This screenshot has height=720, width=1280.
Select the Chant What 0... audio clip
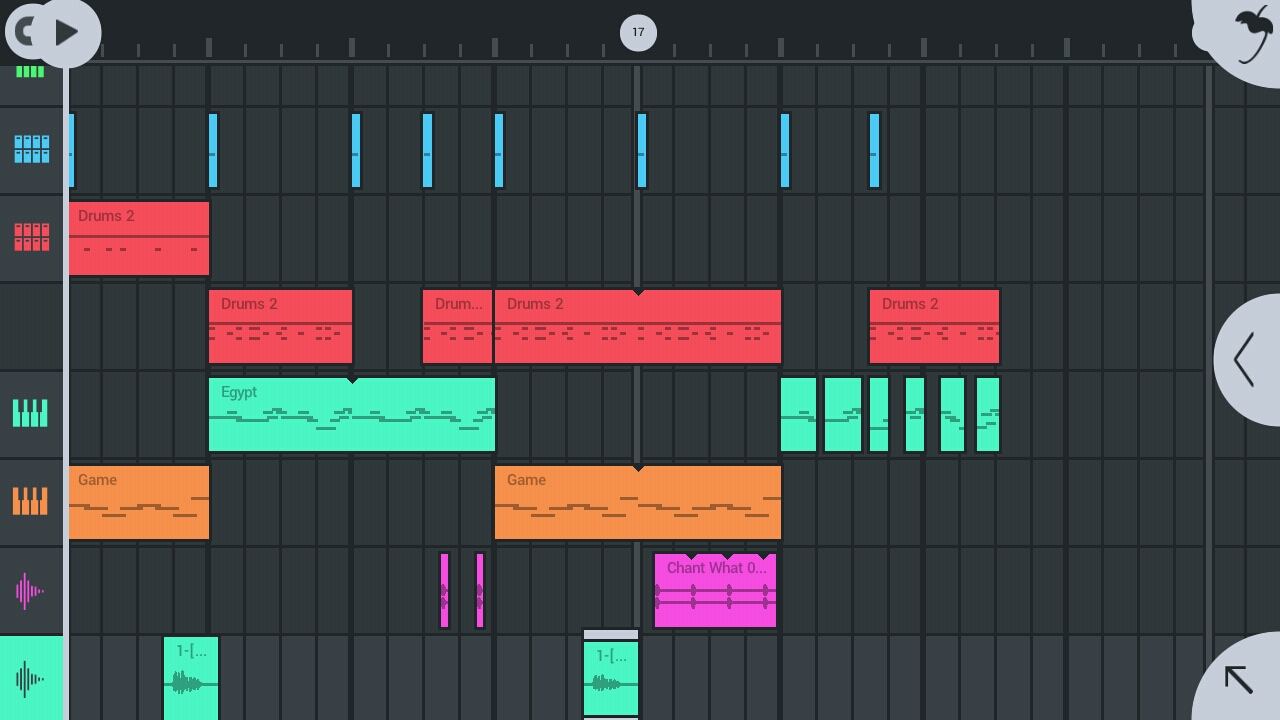click(715, 590)
